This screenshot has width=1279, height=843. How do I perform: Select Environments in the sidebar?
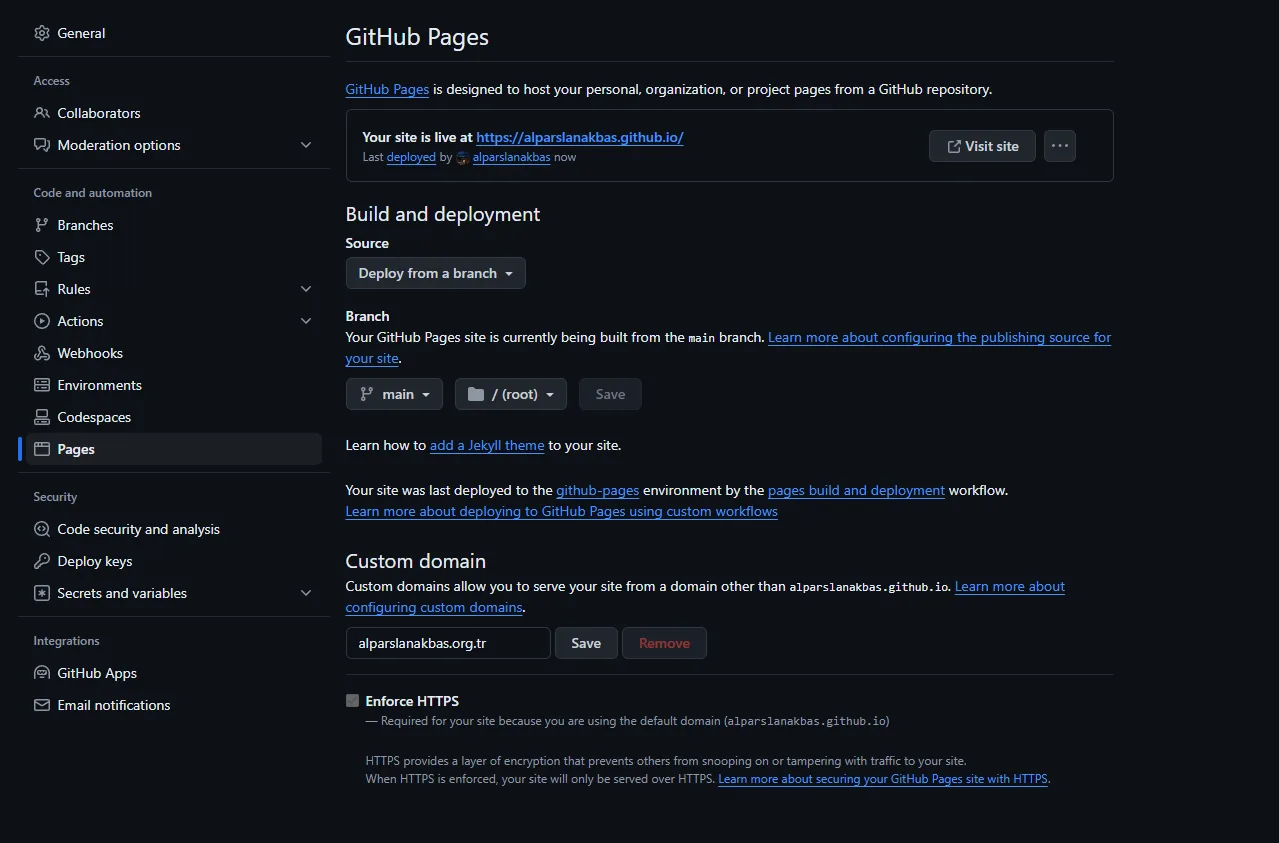tap(174, 385)
